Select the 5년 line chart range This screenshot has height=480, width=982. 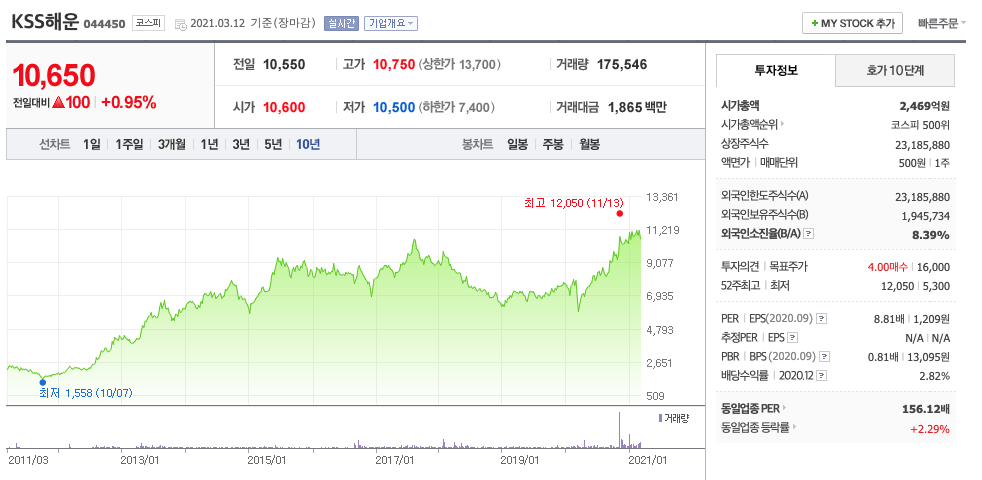[273, 145]
